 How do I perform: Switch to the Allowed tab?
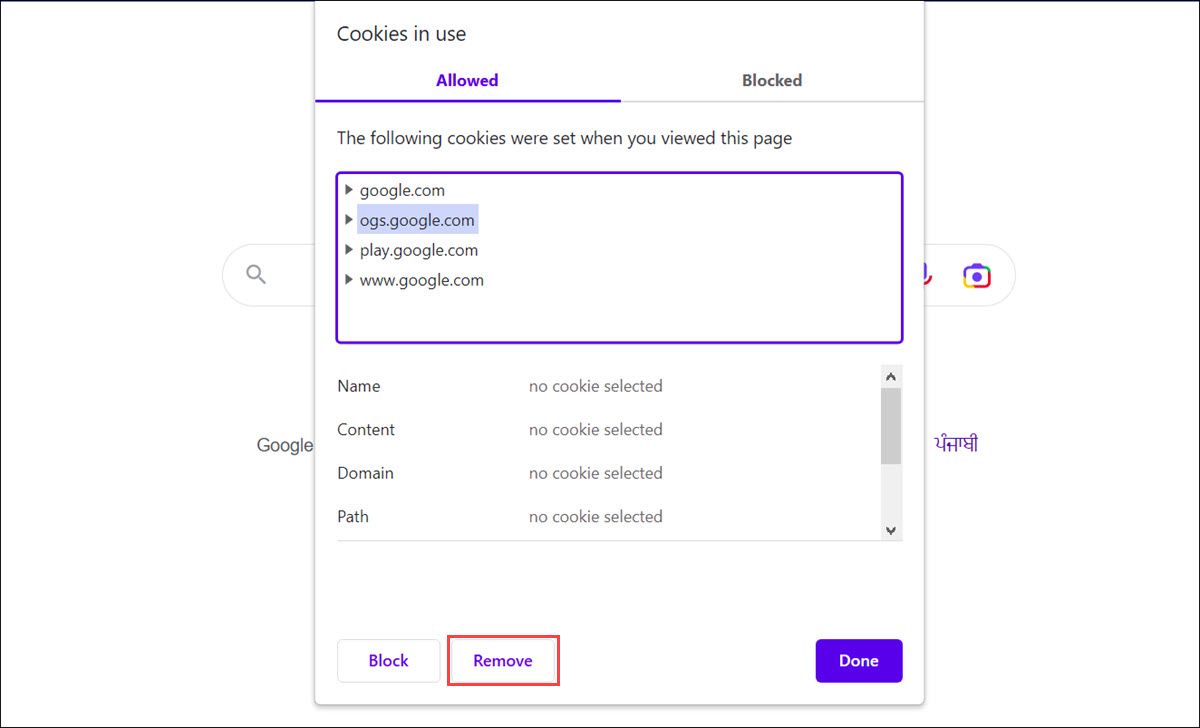[467, 80]
